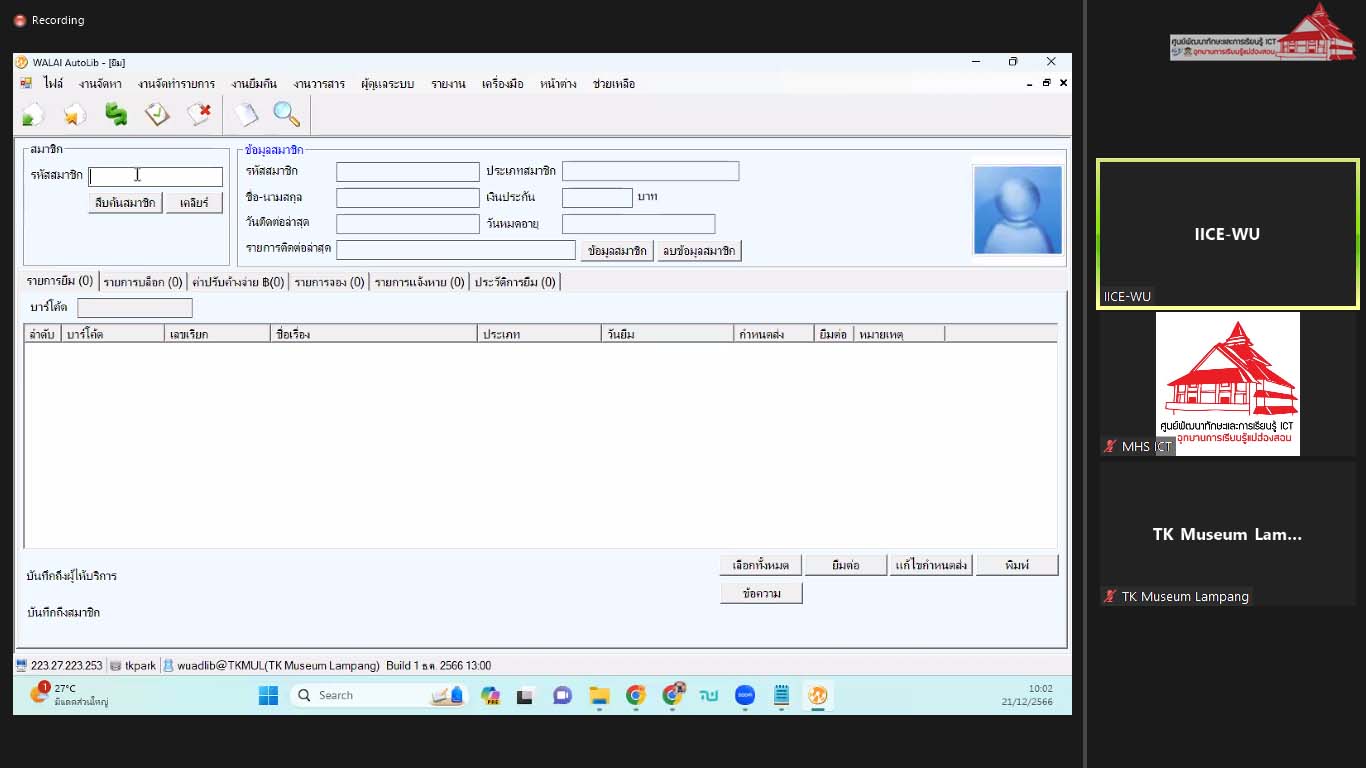The image size is (1366, 768).
Task: Click the member profile photo placeholder
Action: [x=1017, y=210]
